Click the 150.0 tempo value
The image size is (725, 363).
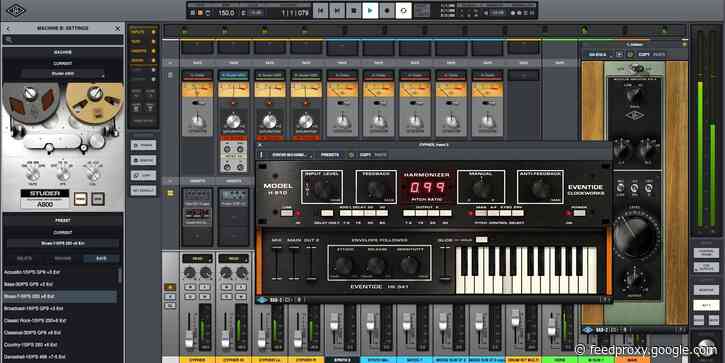226,13
